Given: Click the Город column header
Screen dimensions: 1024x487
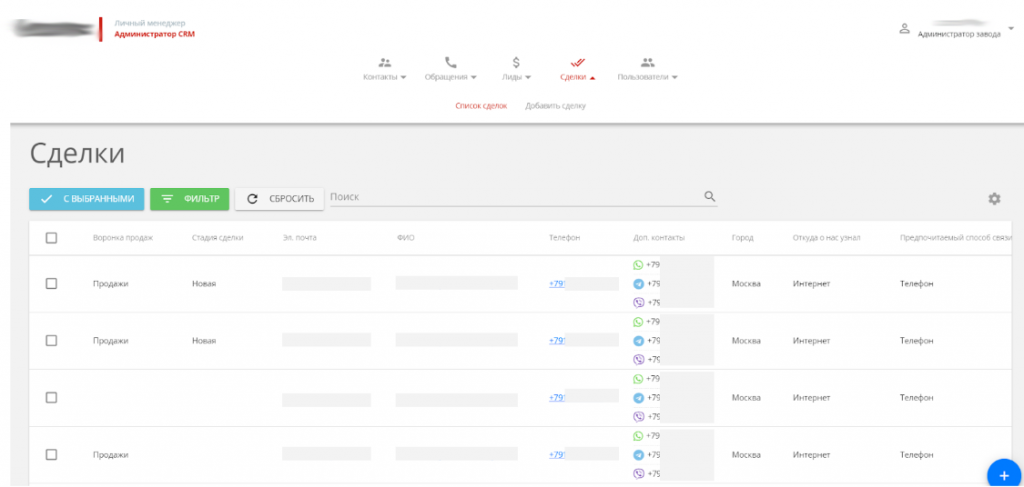Looking at the screenshot, I should pos(743,238).
